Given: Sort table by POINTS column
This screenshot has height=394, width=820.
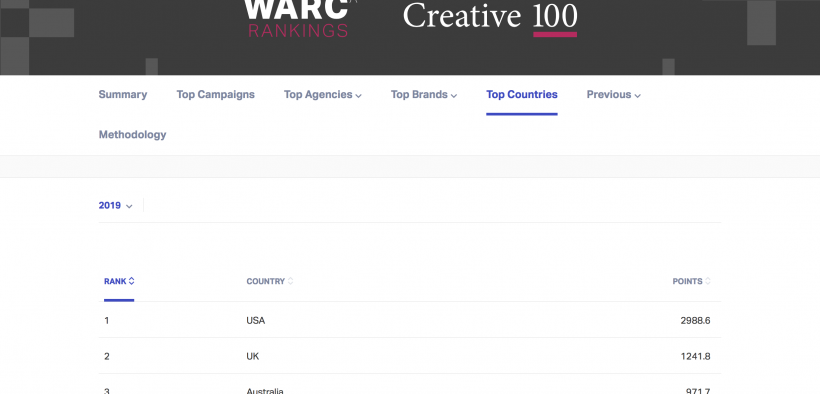Looking at the screenshot, I should pos(691,281).
